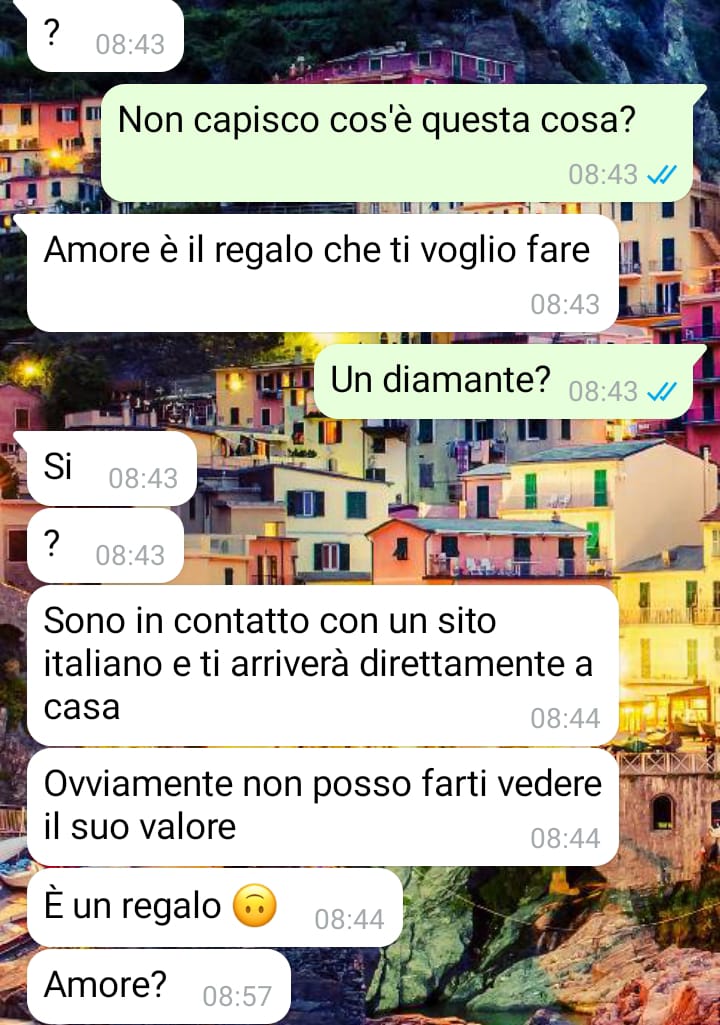Select the 'È un regalo' message bubble
Image resolution: width=720 pixels, height=1025 pixels.
coord(215,907)
